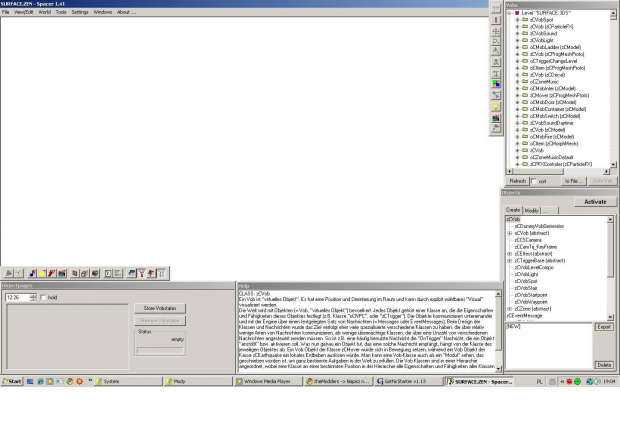The height and width of the screenshot is (430, 620).
Task: Collapse the Level SURFACE.3DS root node
Action: click(510, 13)
